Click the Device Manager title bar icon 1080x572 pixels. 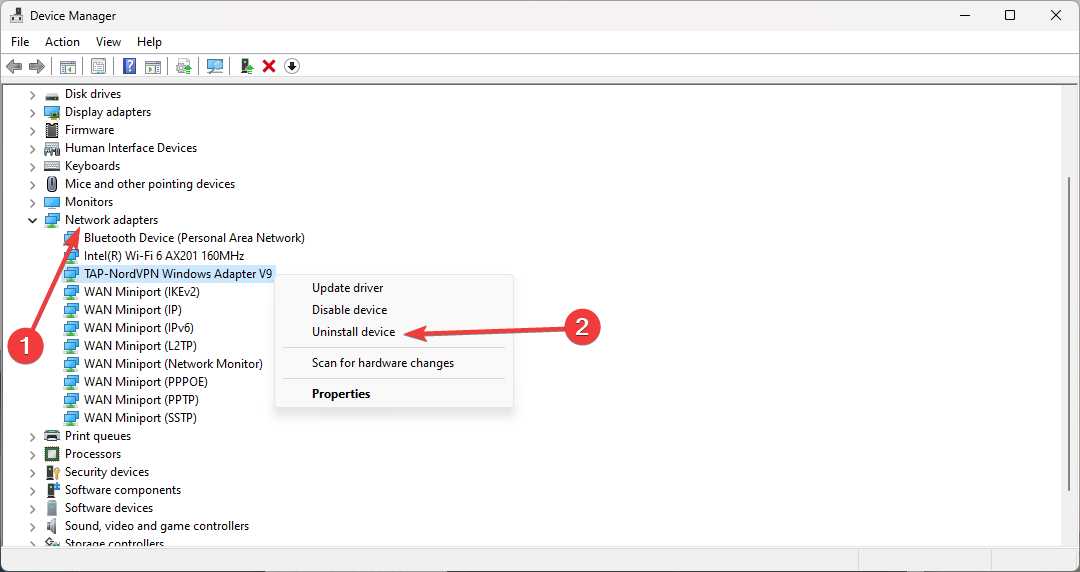click(16, 15)
